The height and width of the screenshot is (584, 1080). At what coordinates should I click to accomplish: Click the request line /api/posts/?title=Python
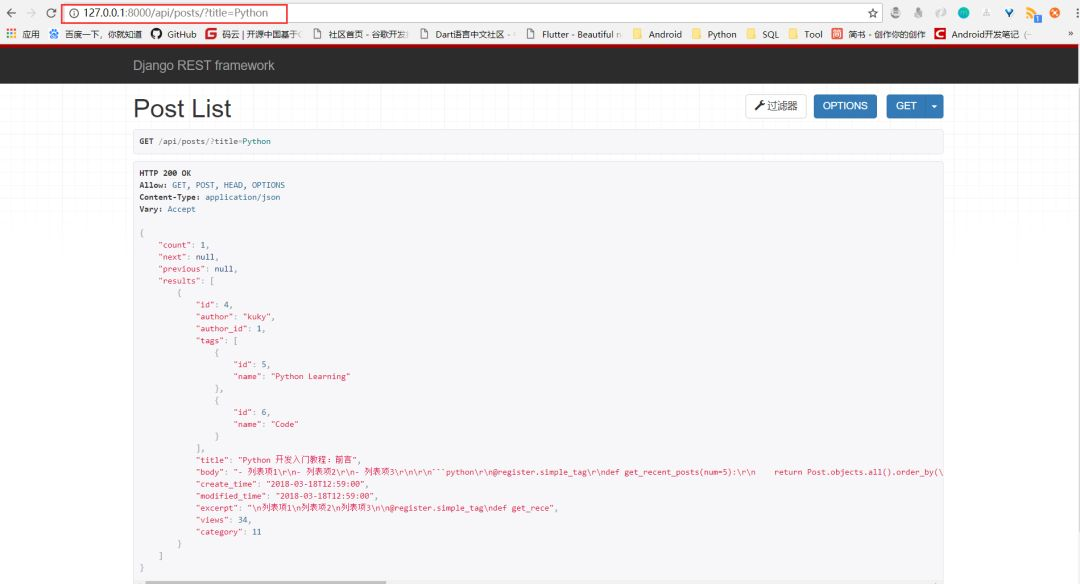coord(215,141)
